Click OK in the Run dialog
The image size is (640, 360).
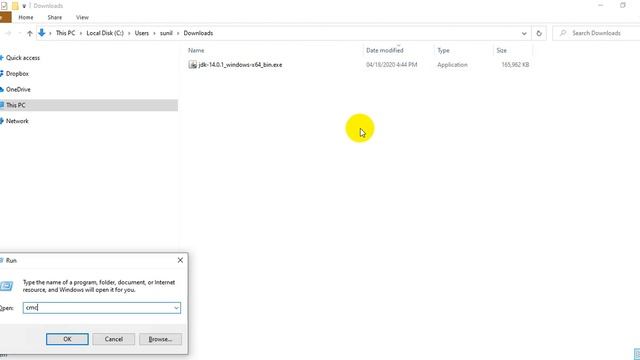coord(67,339)
